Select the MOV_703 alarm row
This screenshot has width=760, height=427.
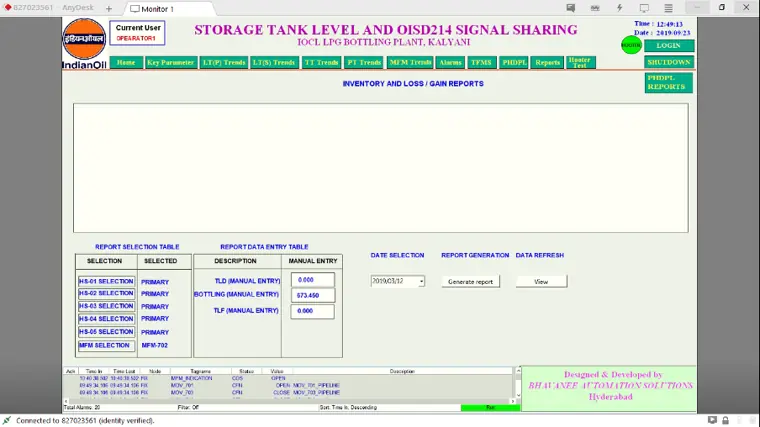pos(288,393)
